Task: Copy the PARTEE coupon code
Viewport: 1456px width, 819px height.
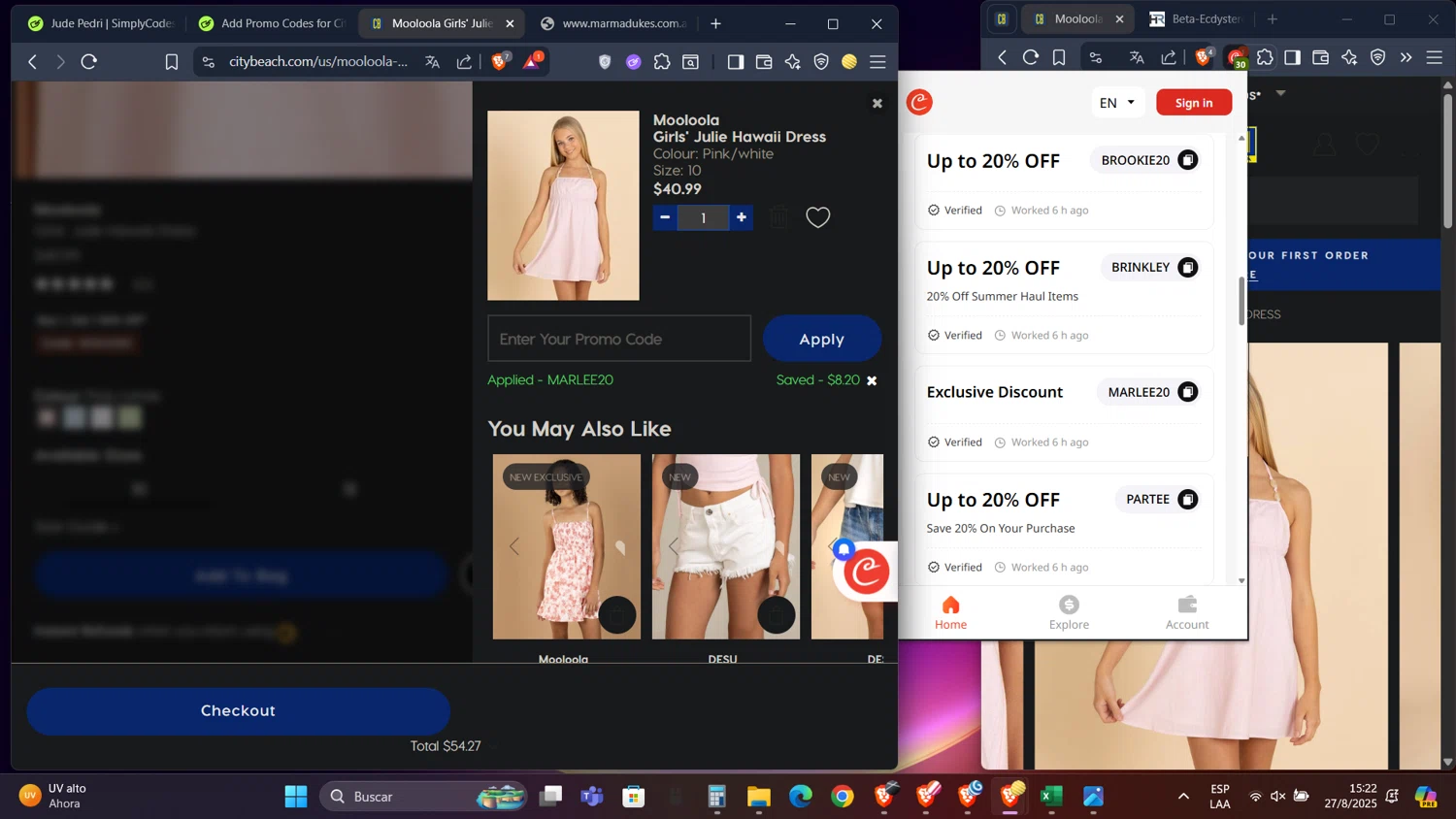Action: point(1187,499)
